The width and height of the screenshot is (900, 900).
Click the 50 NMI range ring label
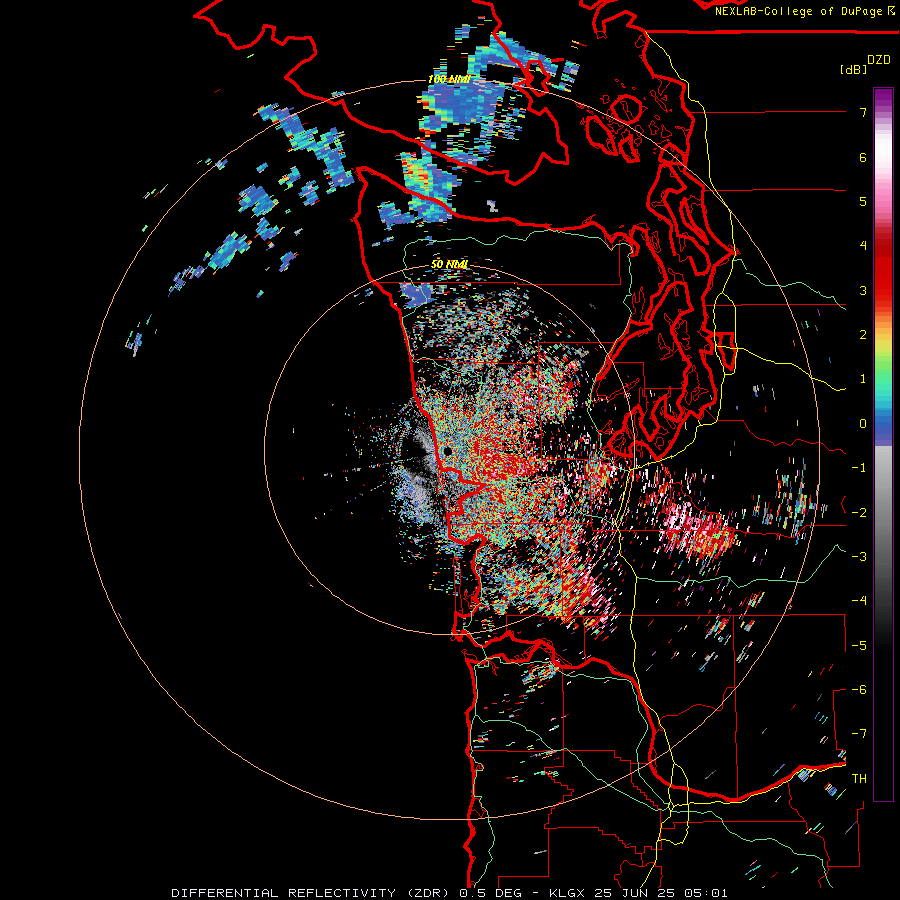449,264
